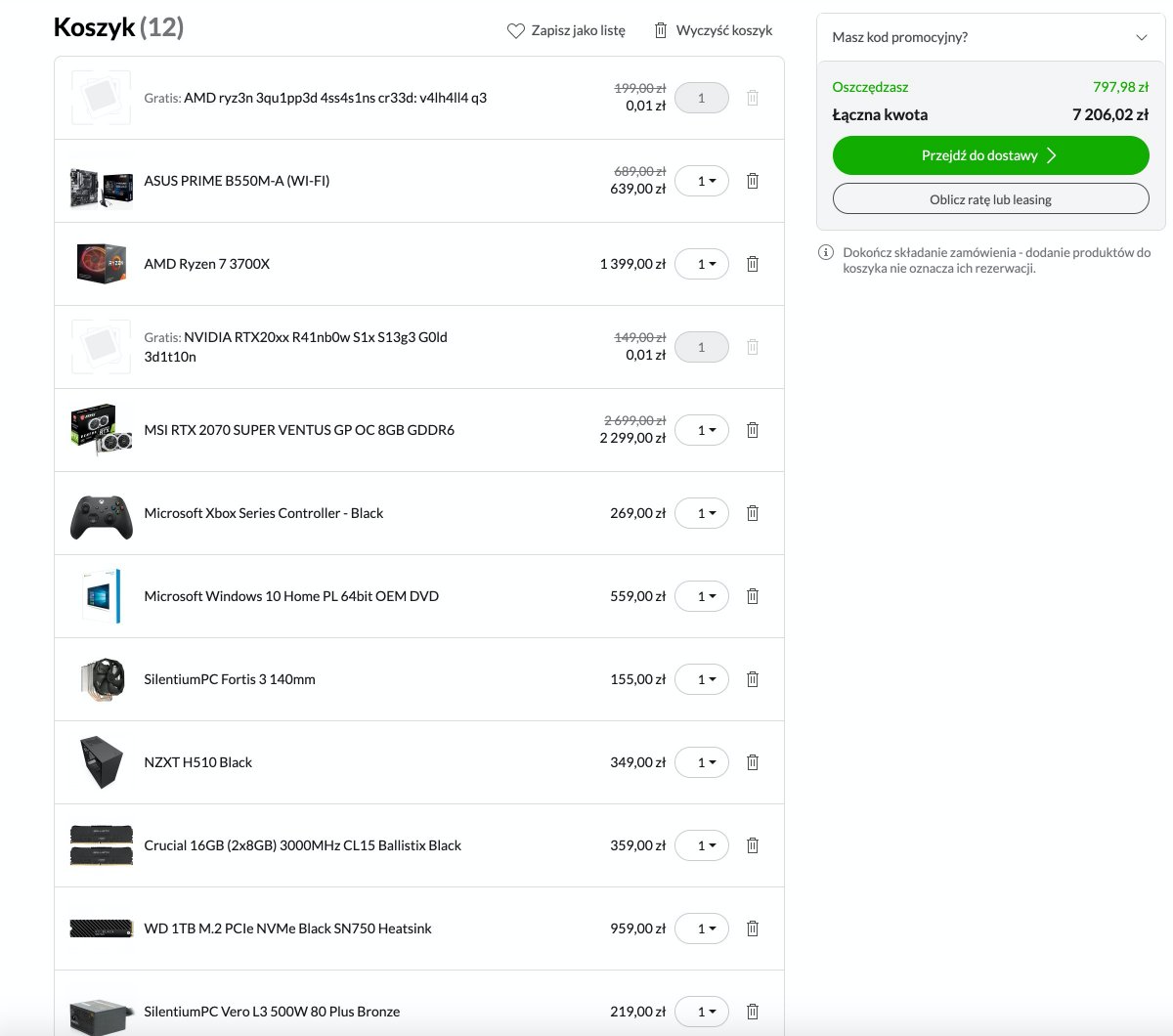View WD 1TB M.2 PCIe NVMe SN750 link
Screen dimensions: 1173x1036
click(288, 928)
